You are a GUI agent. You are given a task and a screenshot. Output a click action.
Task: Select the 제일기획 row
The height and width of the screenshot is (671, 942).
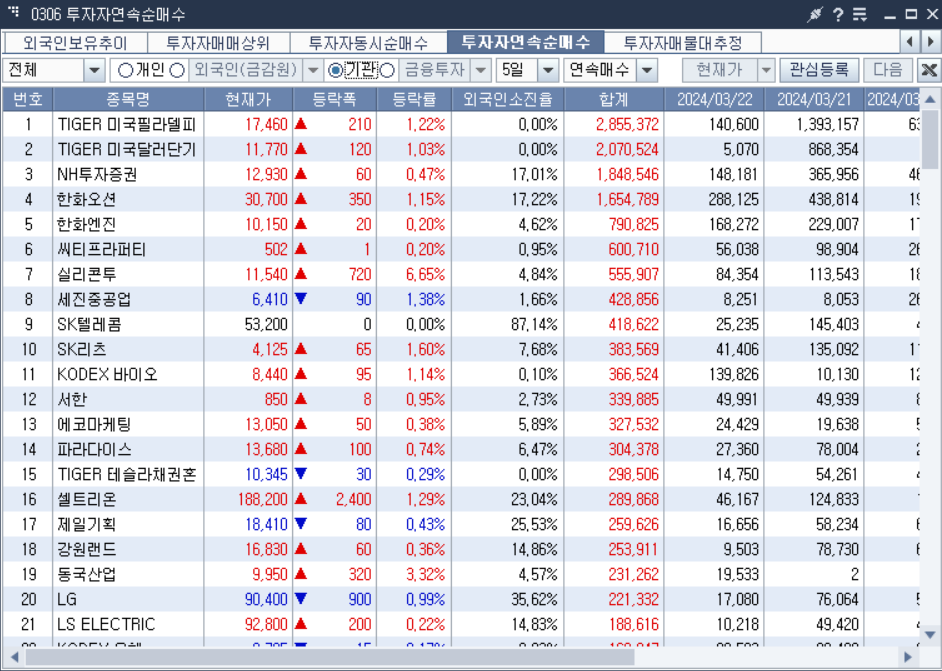(x=461, y=524)
